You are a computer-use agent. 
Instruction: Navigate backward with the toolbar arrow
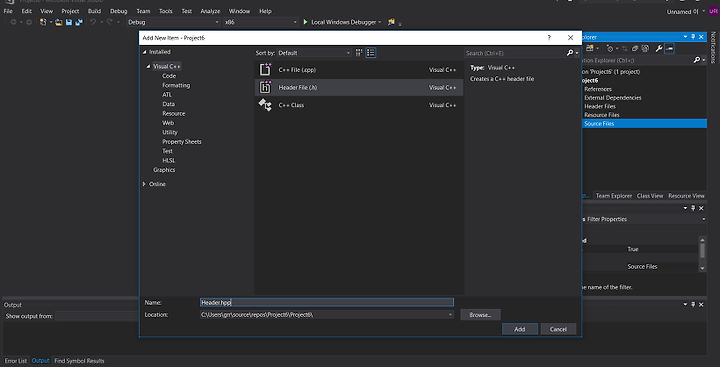tap(13, 22)
